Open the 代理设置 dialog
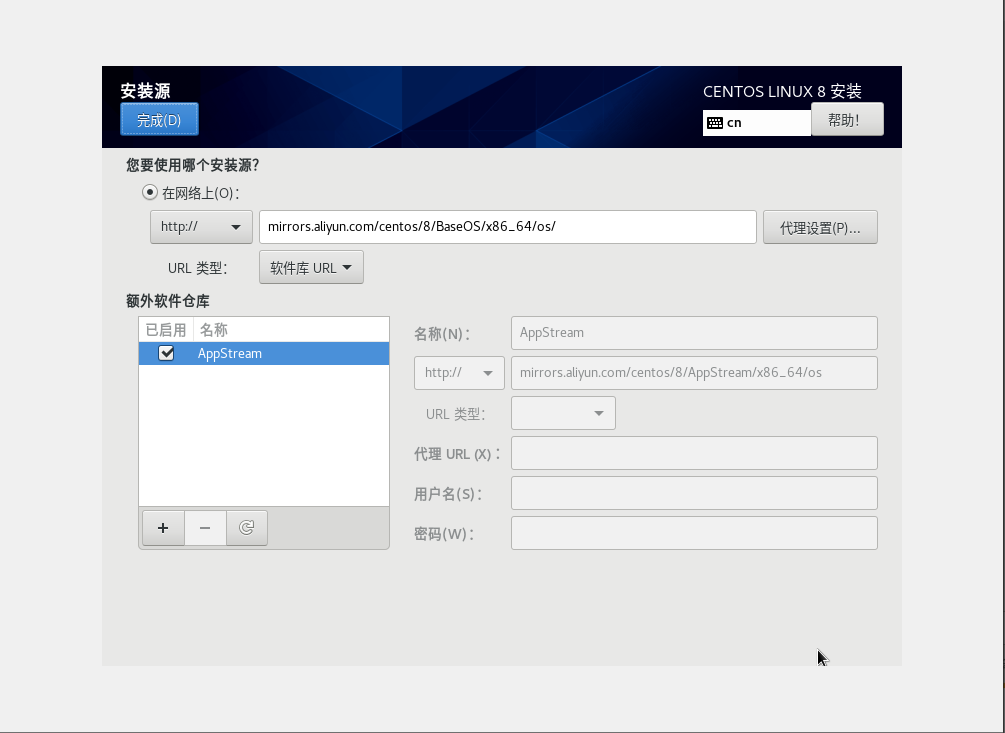This screenshot has height=733, width=1005. (820, 227)
